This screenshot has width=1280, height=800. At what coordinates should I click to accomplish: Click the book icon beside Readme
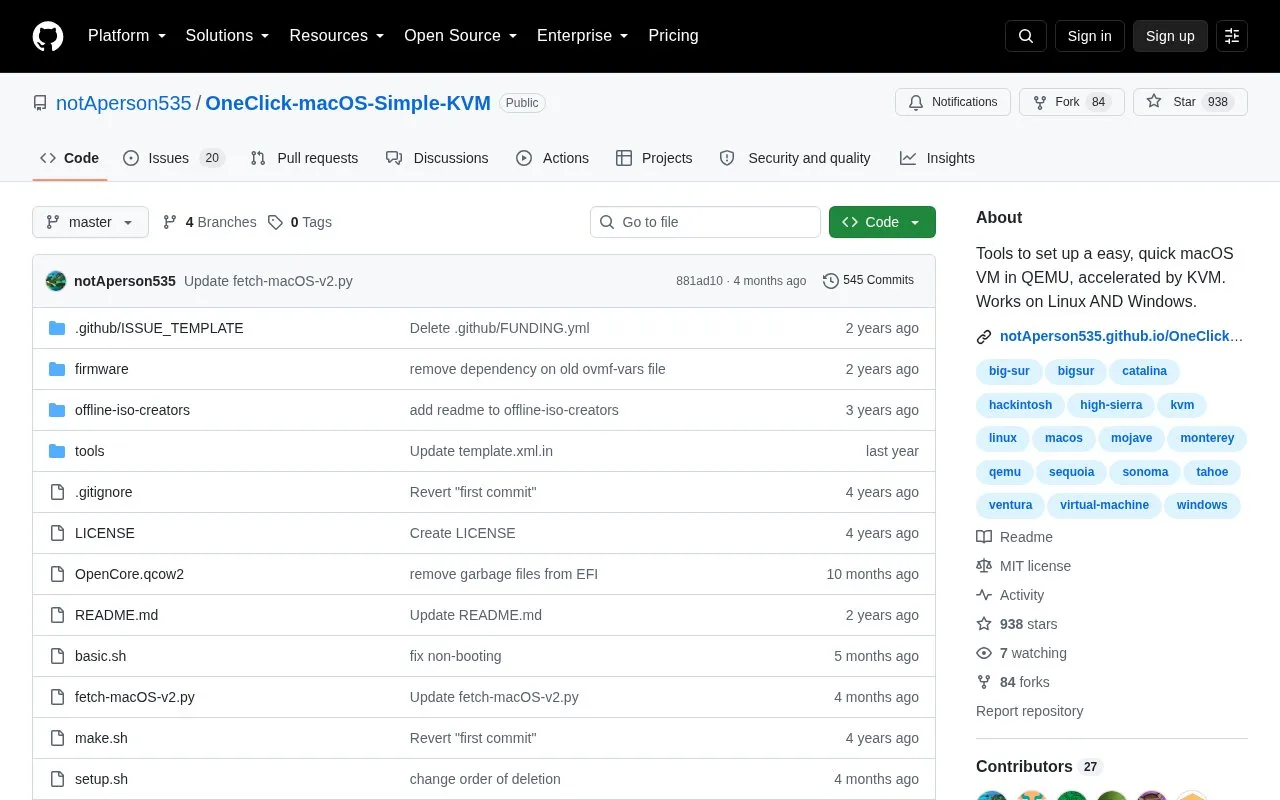984,537
